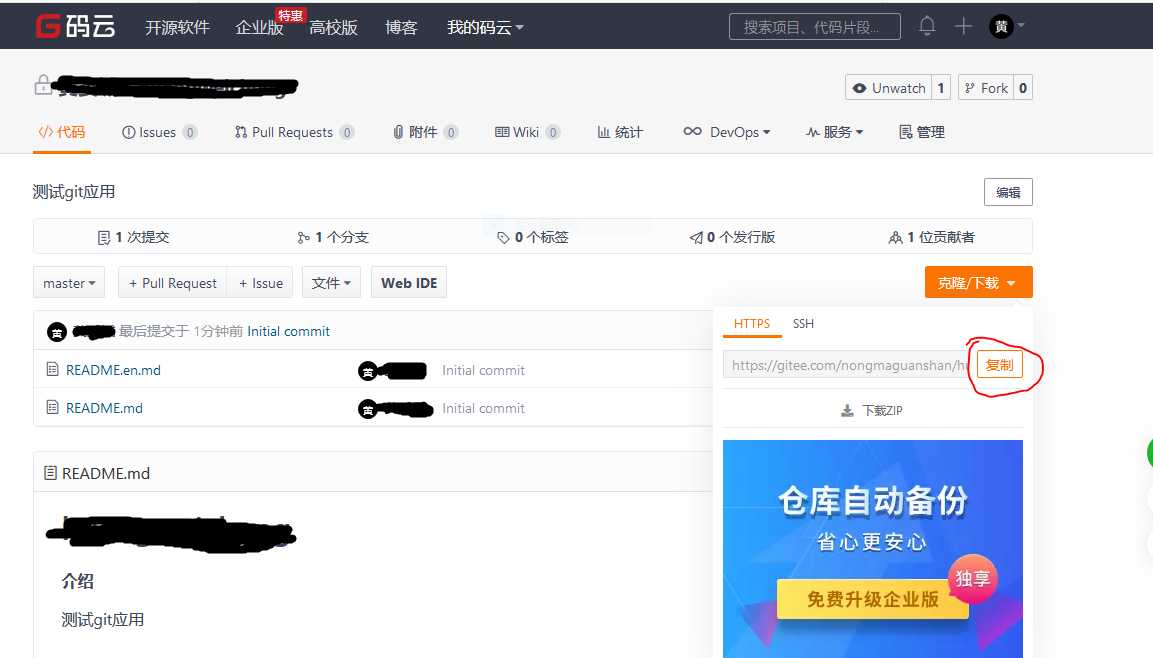
Task: Click the Unwatch button
Action: 888,88
